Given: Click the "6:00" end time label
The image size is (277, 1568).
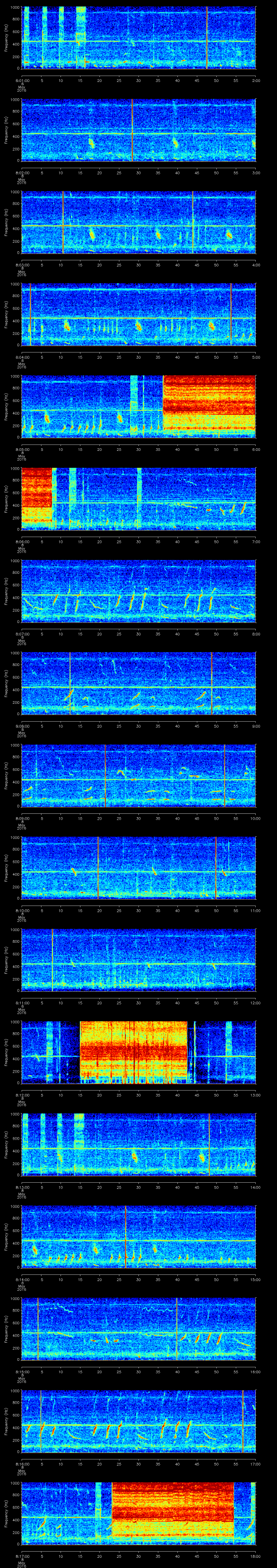Looking at the screenshot, I should coord(256,449).
